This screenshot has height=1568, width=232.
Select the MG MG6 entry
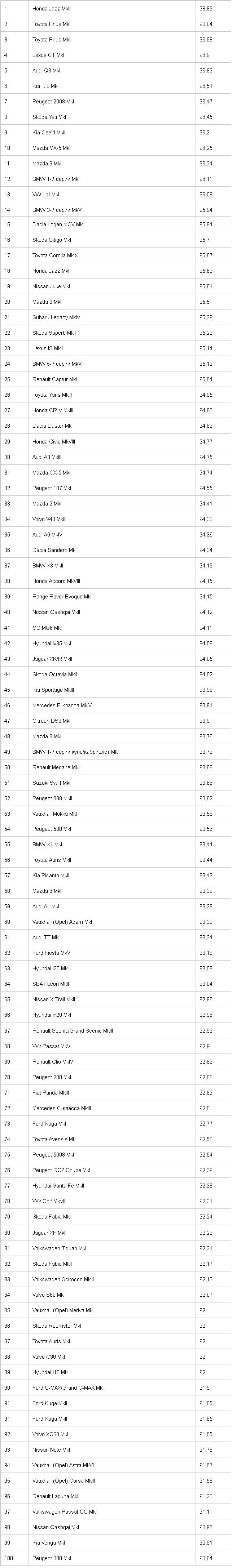(x=47, y=628)
